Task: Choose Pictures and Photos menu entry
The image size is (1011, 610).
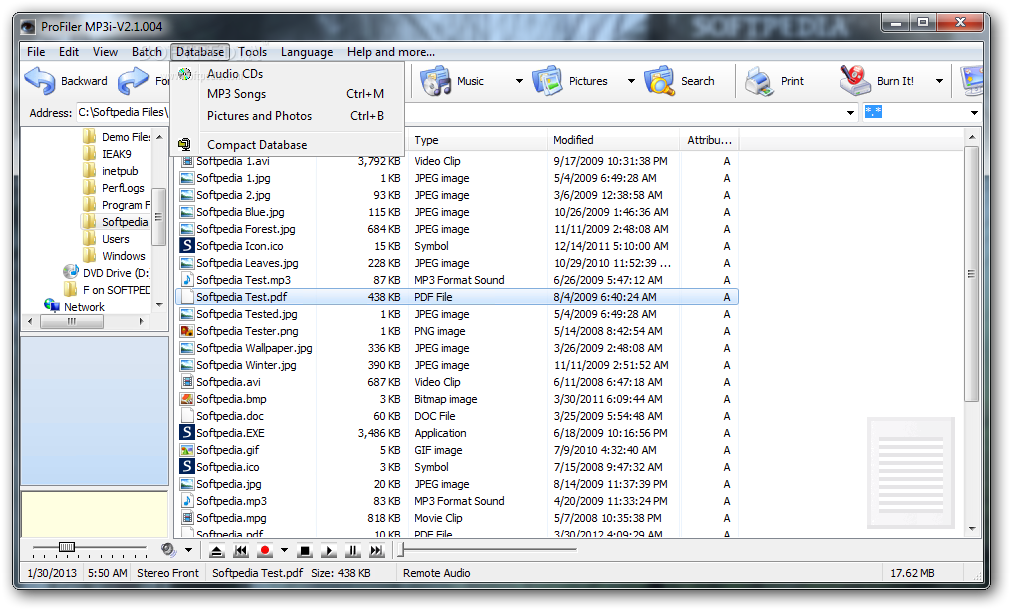Action: point(288,116)
